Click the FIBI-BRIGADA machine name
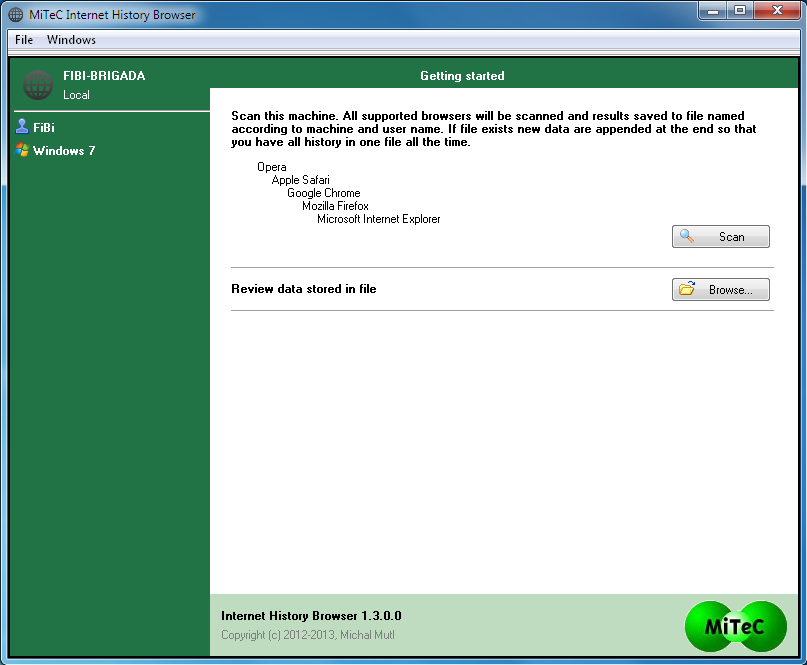Image resolution: width=807 pixels, height=665 pixels. 104,76
